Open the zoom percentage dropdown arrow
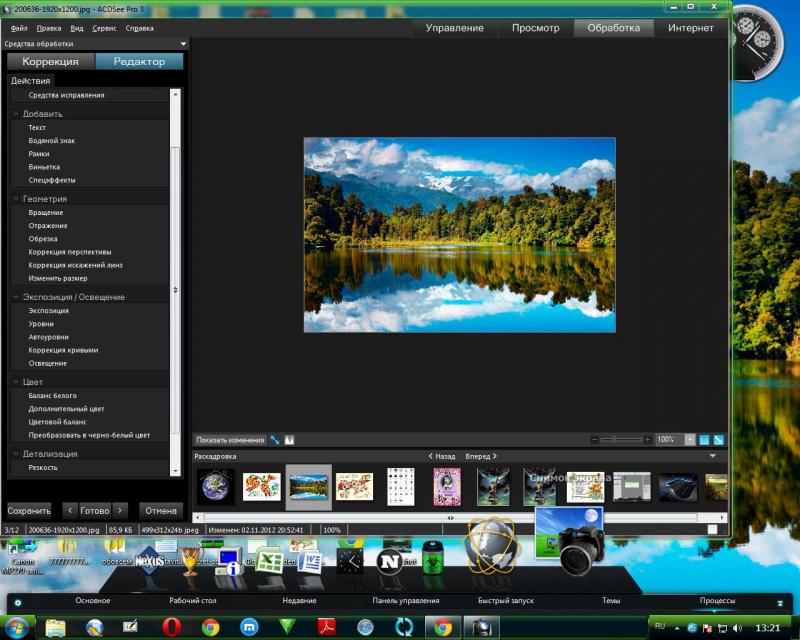The height and width of the screenshot is (640, 800). [x=690, y=439]
